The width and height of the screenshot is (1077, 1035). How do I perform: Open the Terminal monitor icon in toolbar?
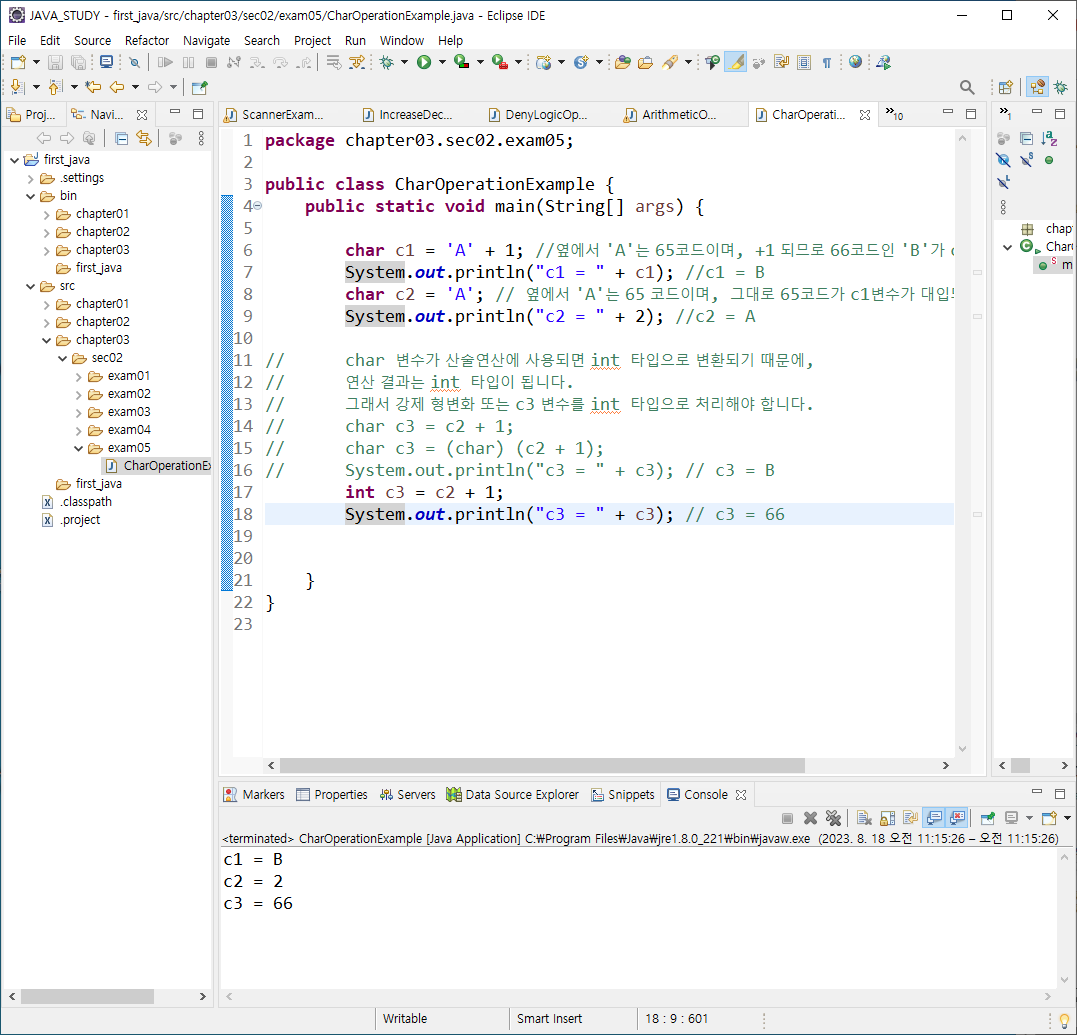[x=106, y=62]
